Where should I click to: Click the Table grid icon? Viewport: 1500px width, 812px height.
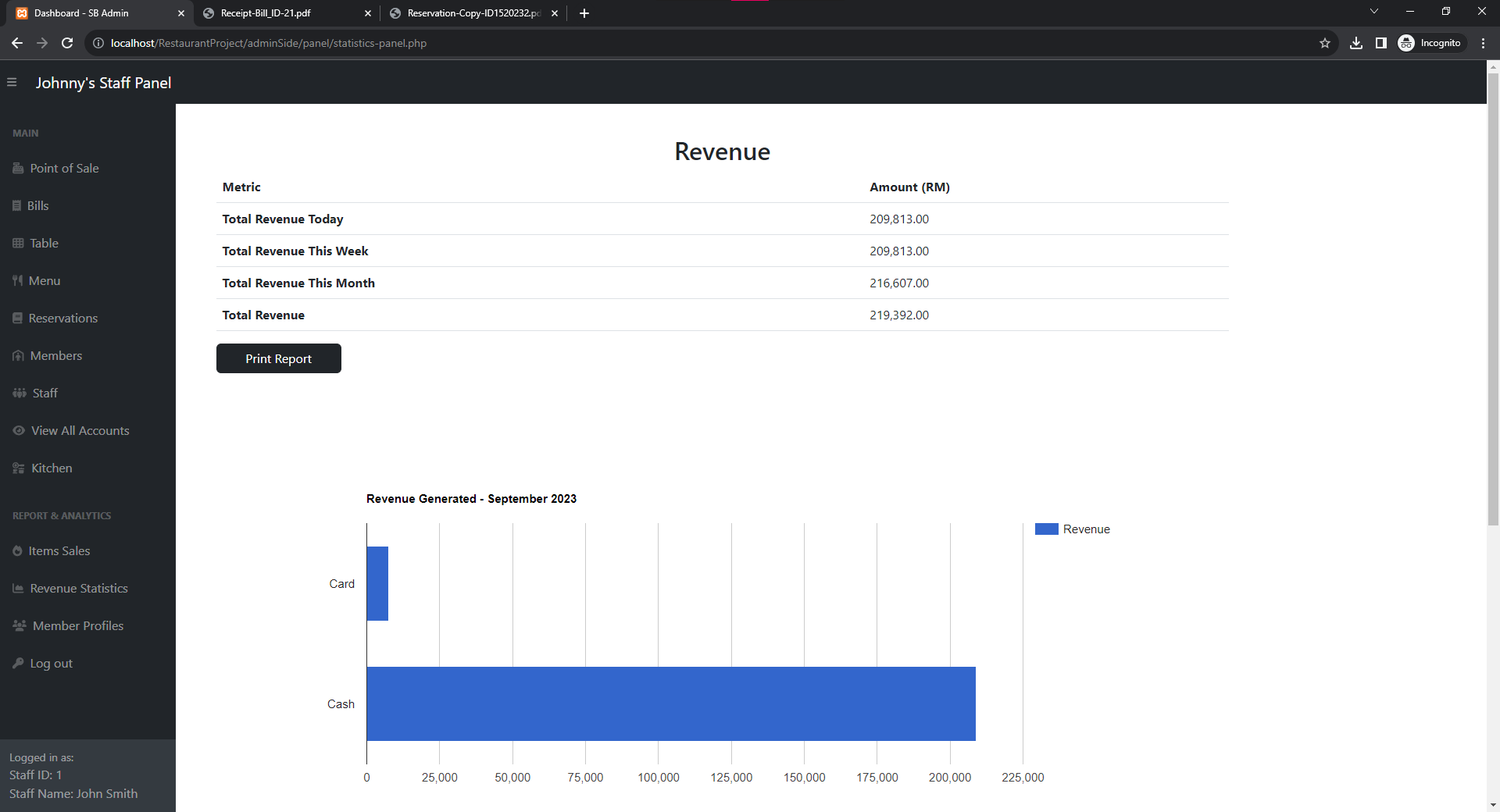18,243
